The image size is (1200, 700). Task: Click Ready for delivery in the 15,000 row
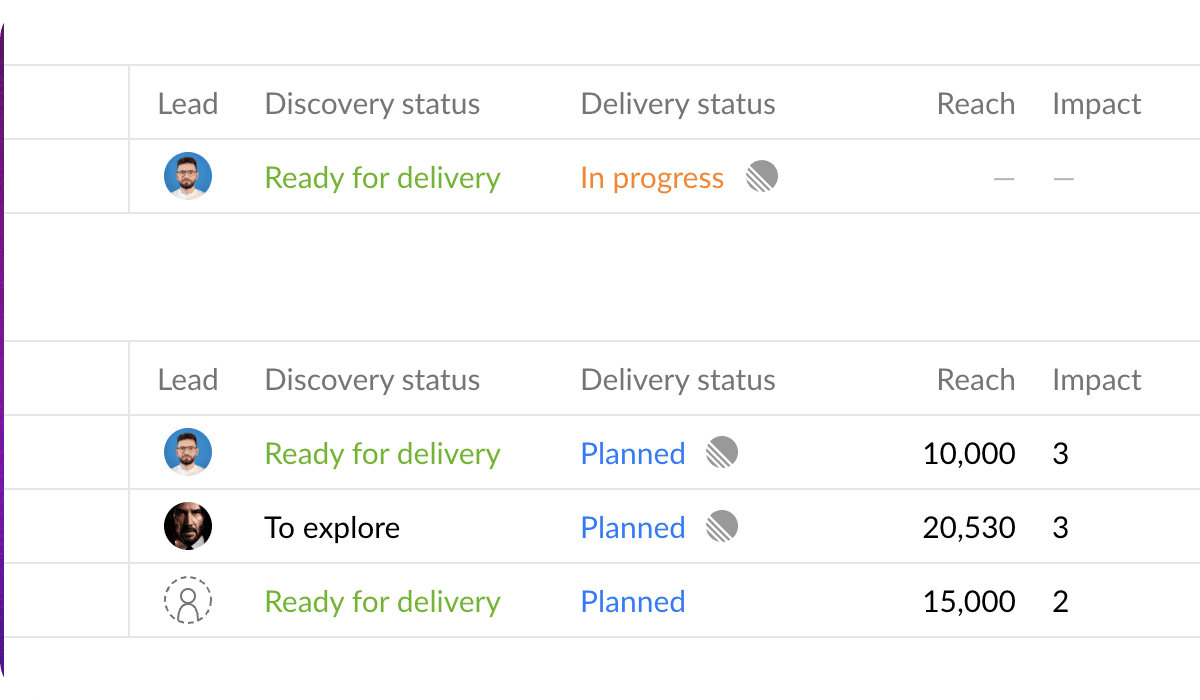click(x=382, y=602)
